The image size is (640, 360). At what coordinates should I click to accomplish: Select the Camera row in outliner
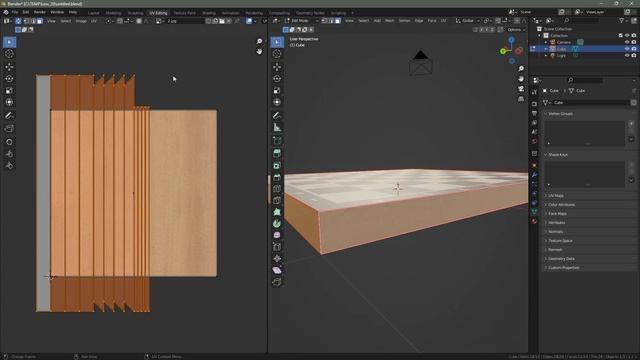pyautogui.click(x=584, y=42)
